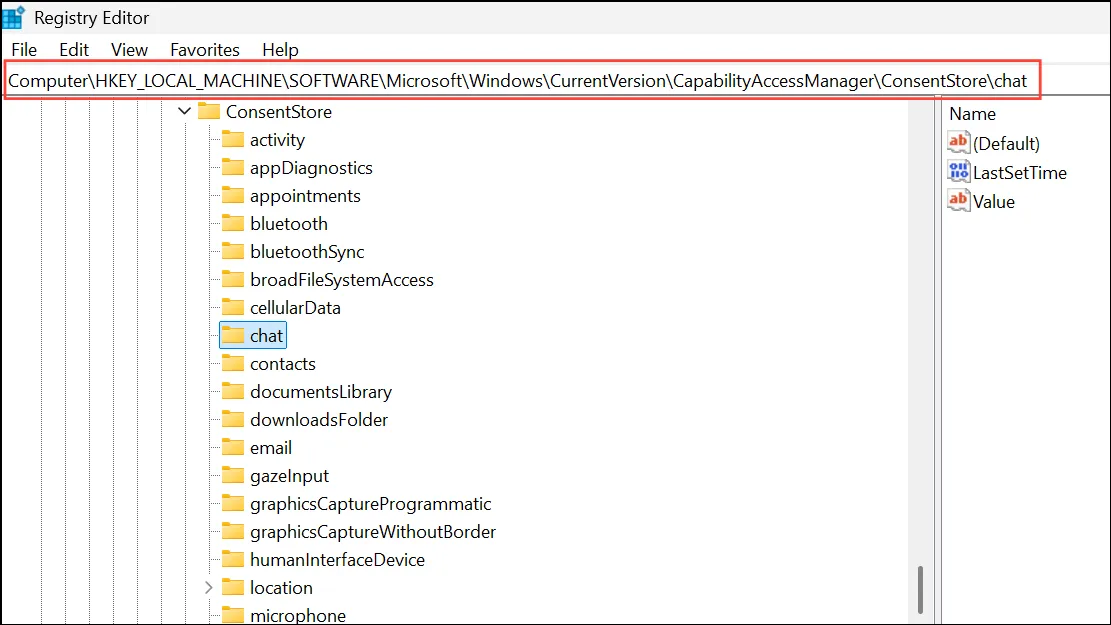Click the bluetoothSync folder icon
Image resolution: width=1111 pixels, height=625 pixels.
[232, 251]
